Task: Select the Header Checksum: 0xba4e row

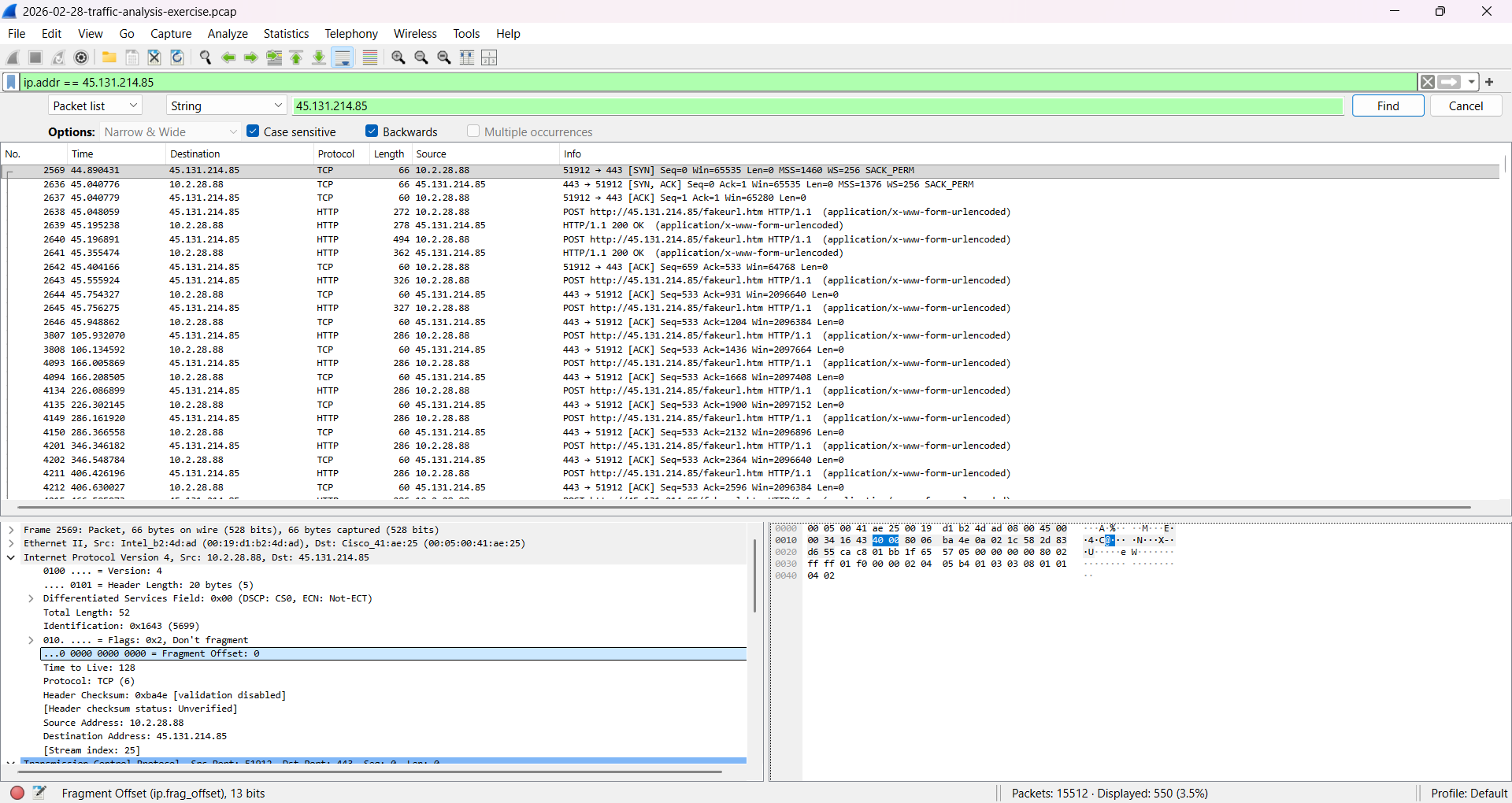Action: coord(165,695)
